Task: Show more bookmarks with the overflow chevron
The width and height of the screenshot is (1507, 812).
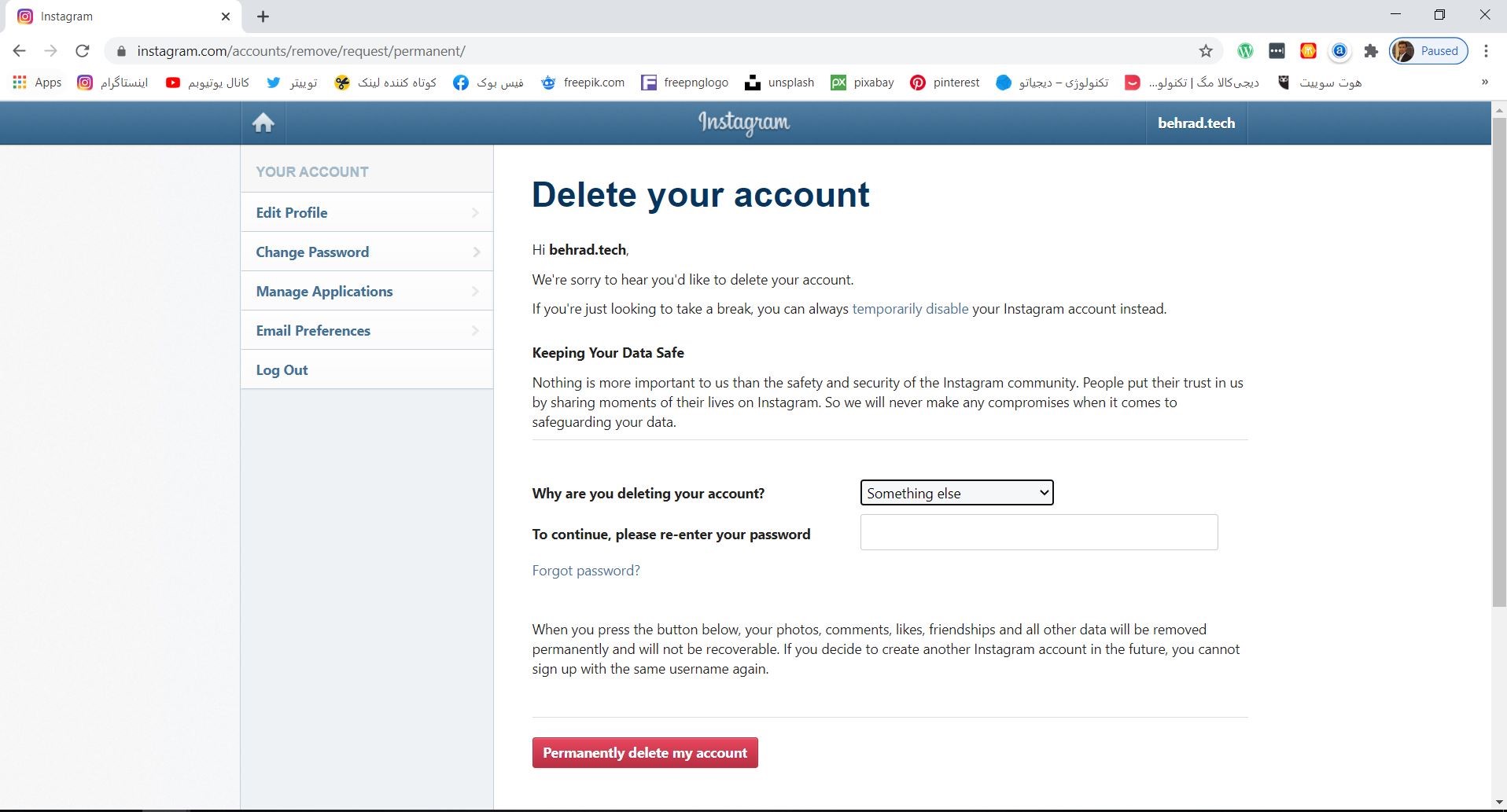Action: click(x=1485, y=83)
